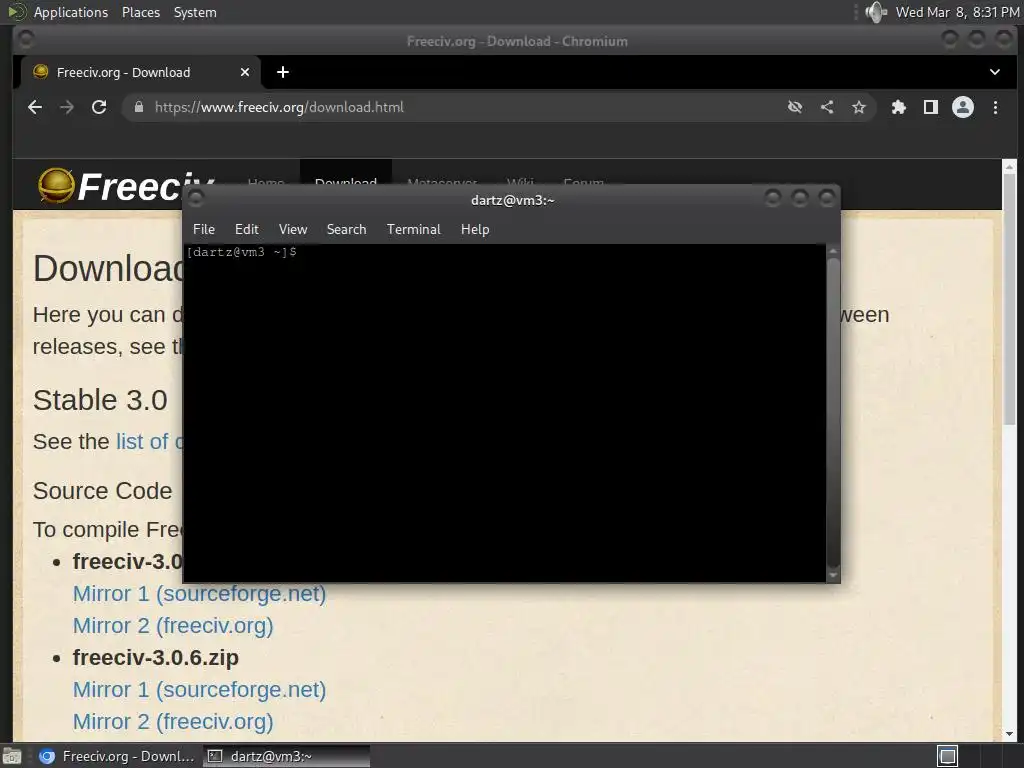Open terminal File menu
1024x768 pixels.
click(x=204, y=229)
